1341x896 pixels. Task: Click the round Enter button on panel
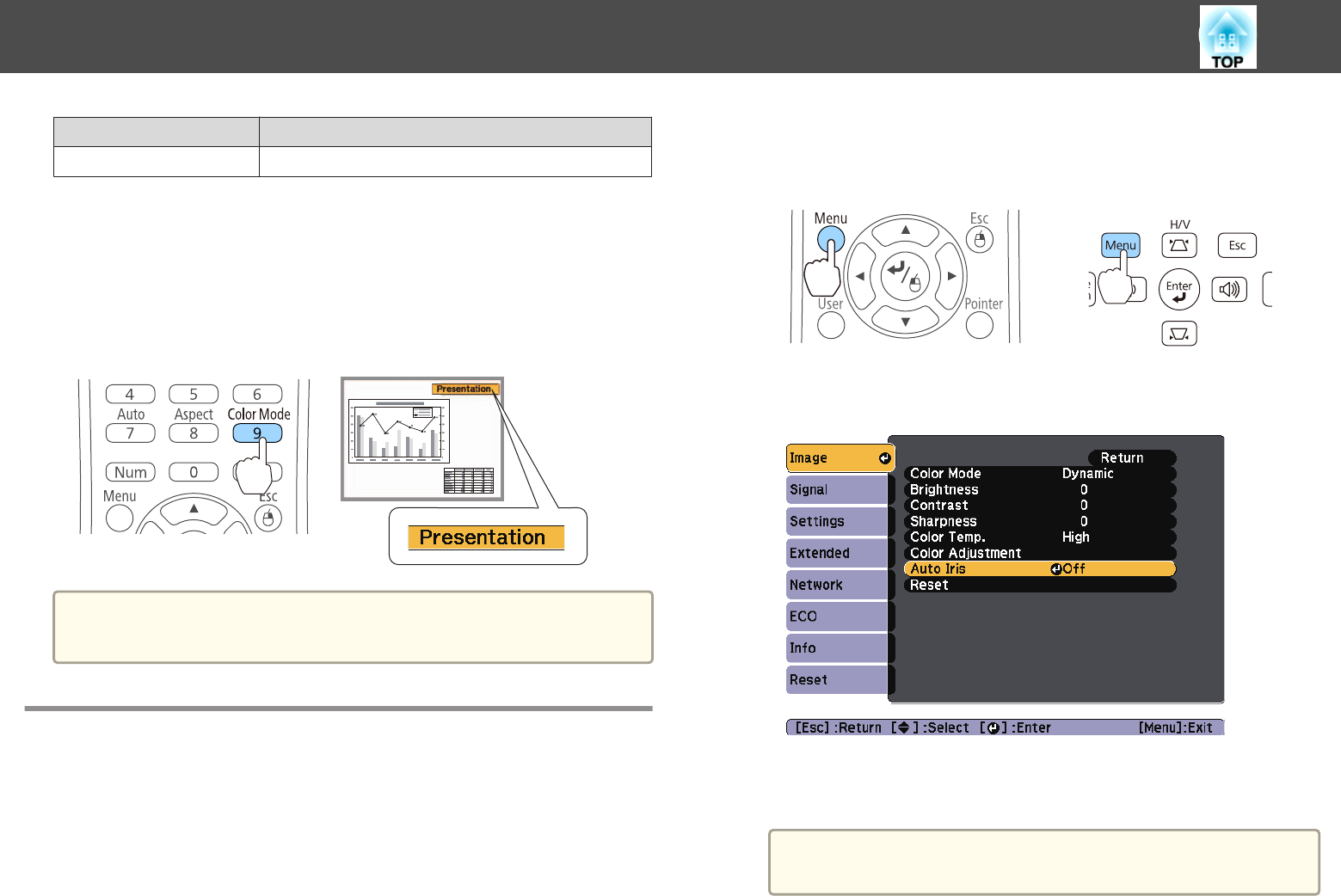point(1179,290)
